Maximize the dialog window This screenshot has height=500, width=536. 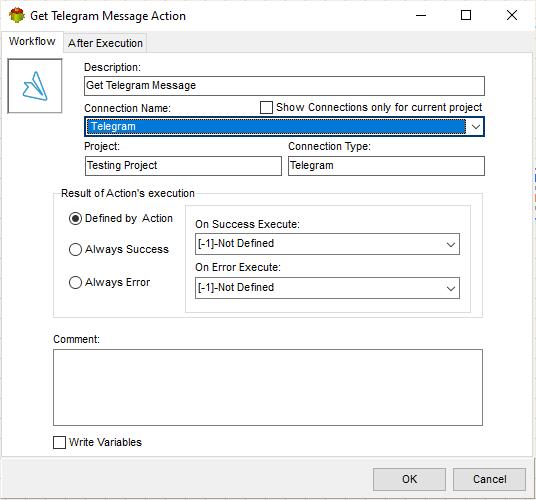[466, 15]
